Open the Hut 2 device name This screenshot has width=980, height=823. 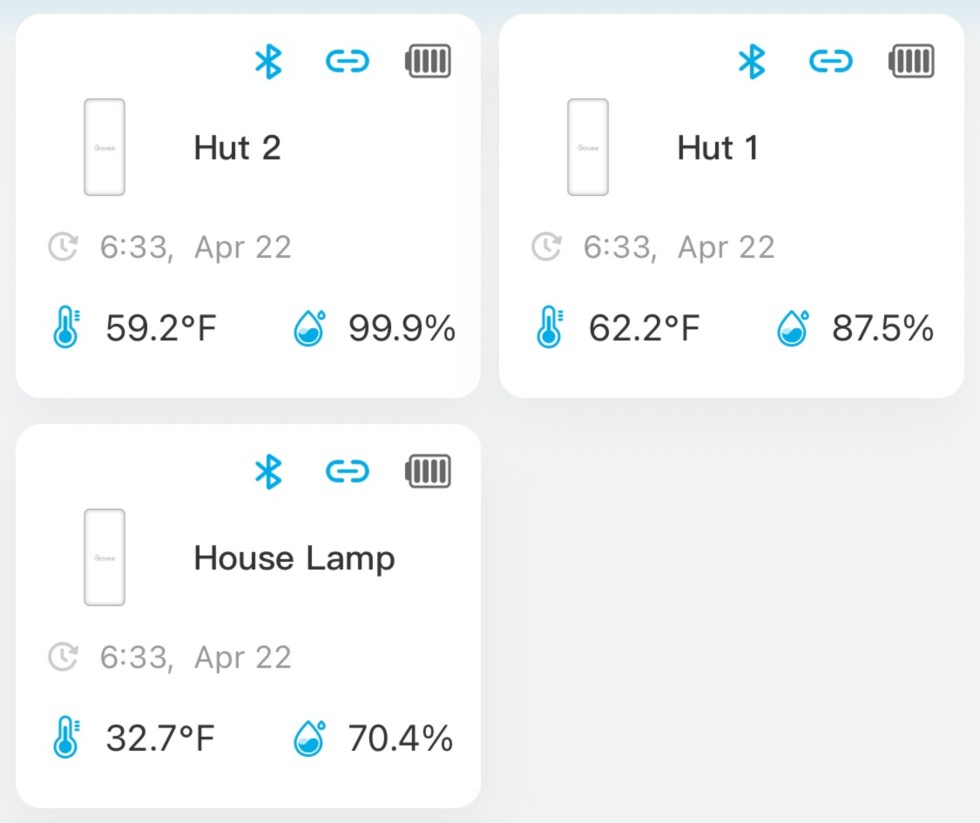pyautogui.click(x=237, y=148)
